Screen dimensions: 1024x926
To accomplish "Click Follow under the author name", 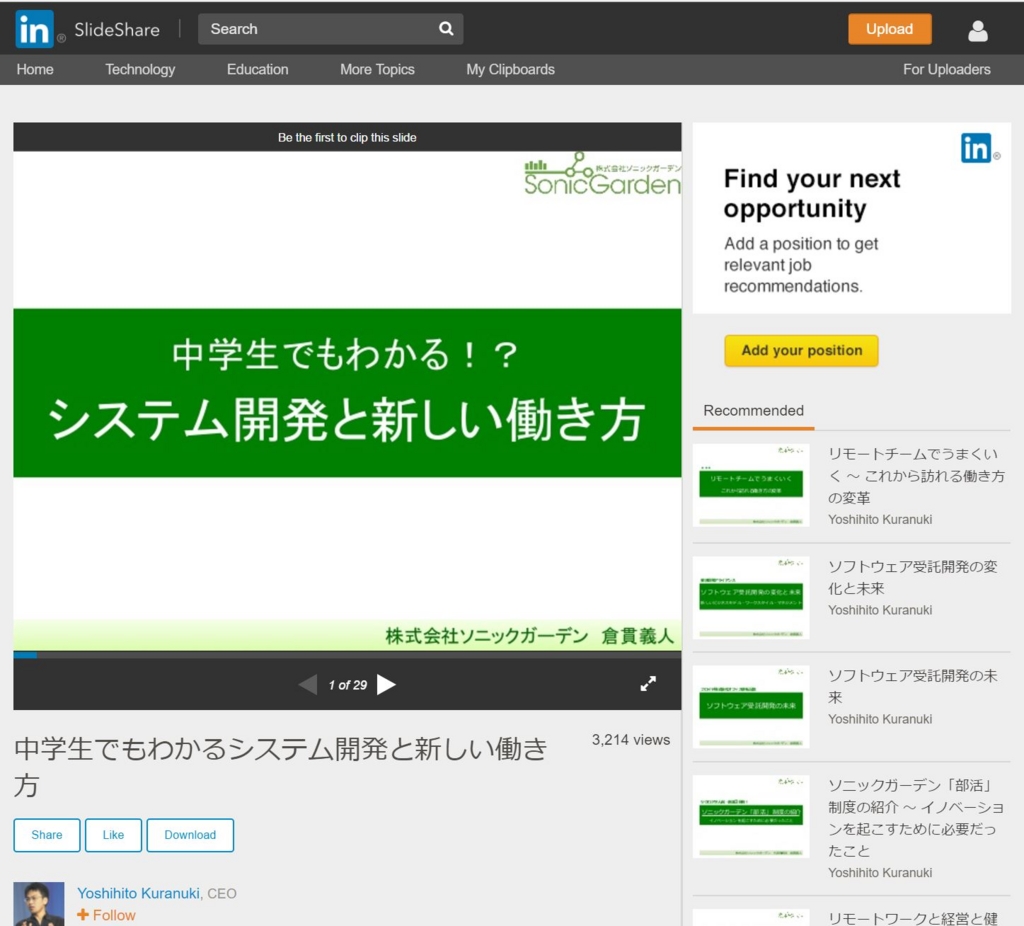I will pos(106,915).
